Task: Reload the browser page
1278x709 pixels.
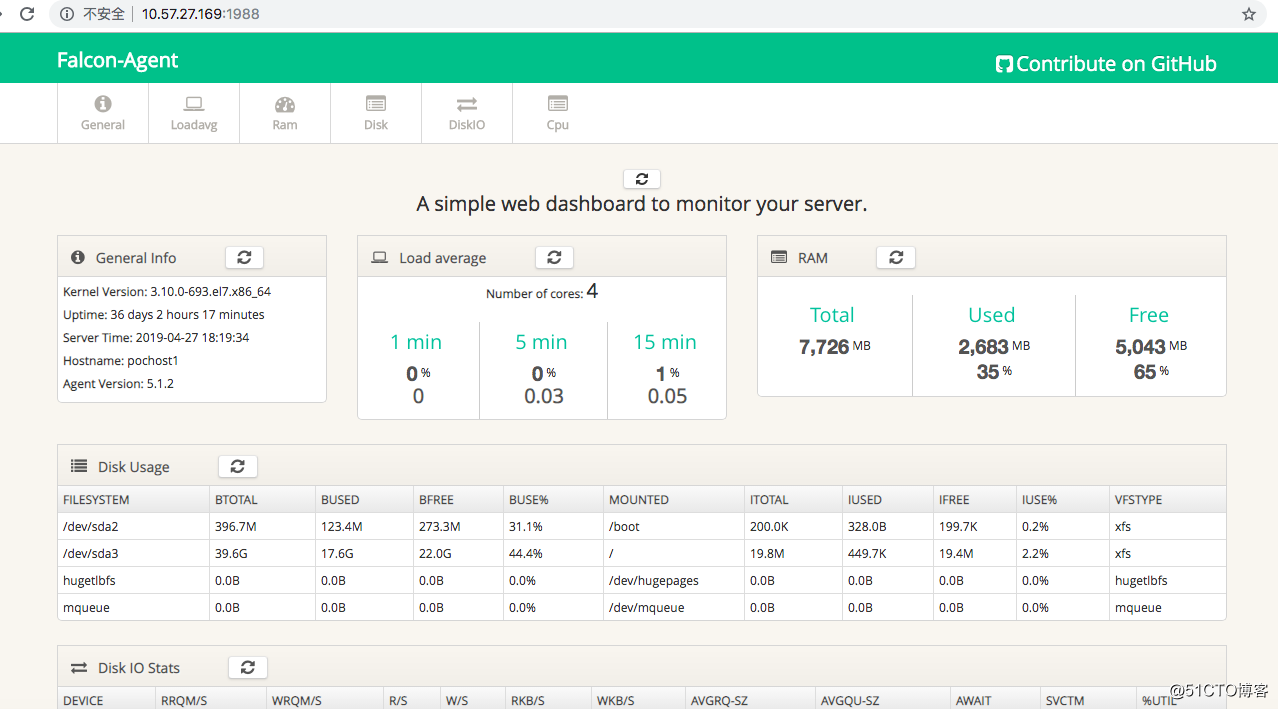Action: [x=27, y=14]
